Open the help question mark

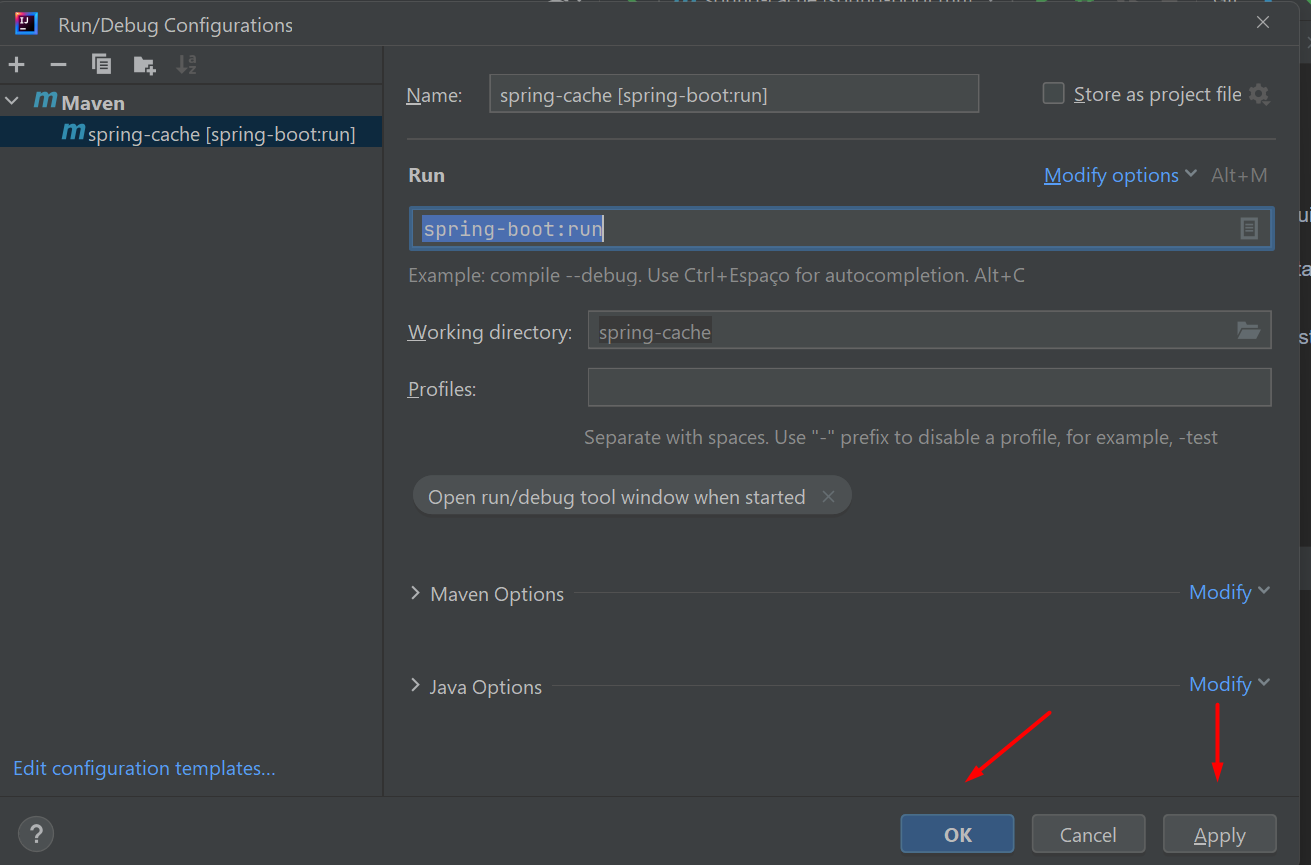point(36,833)
